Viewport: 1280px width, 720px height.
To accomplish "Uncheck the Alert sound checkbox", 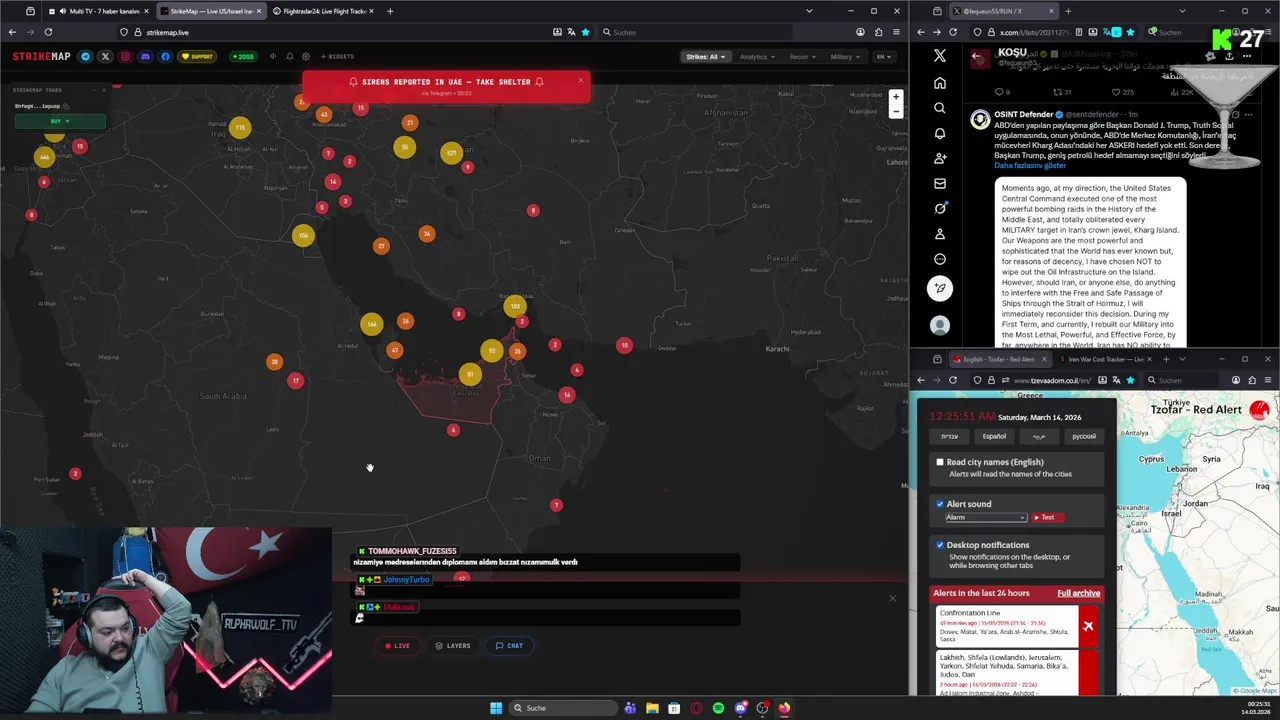I will 940,504.
